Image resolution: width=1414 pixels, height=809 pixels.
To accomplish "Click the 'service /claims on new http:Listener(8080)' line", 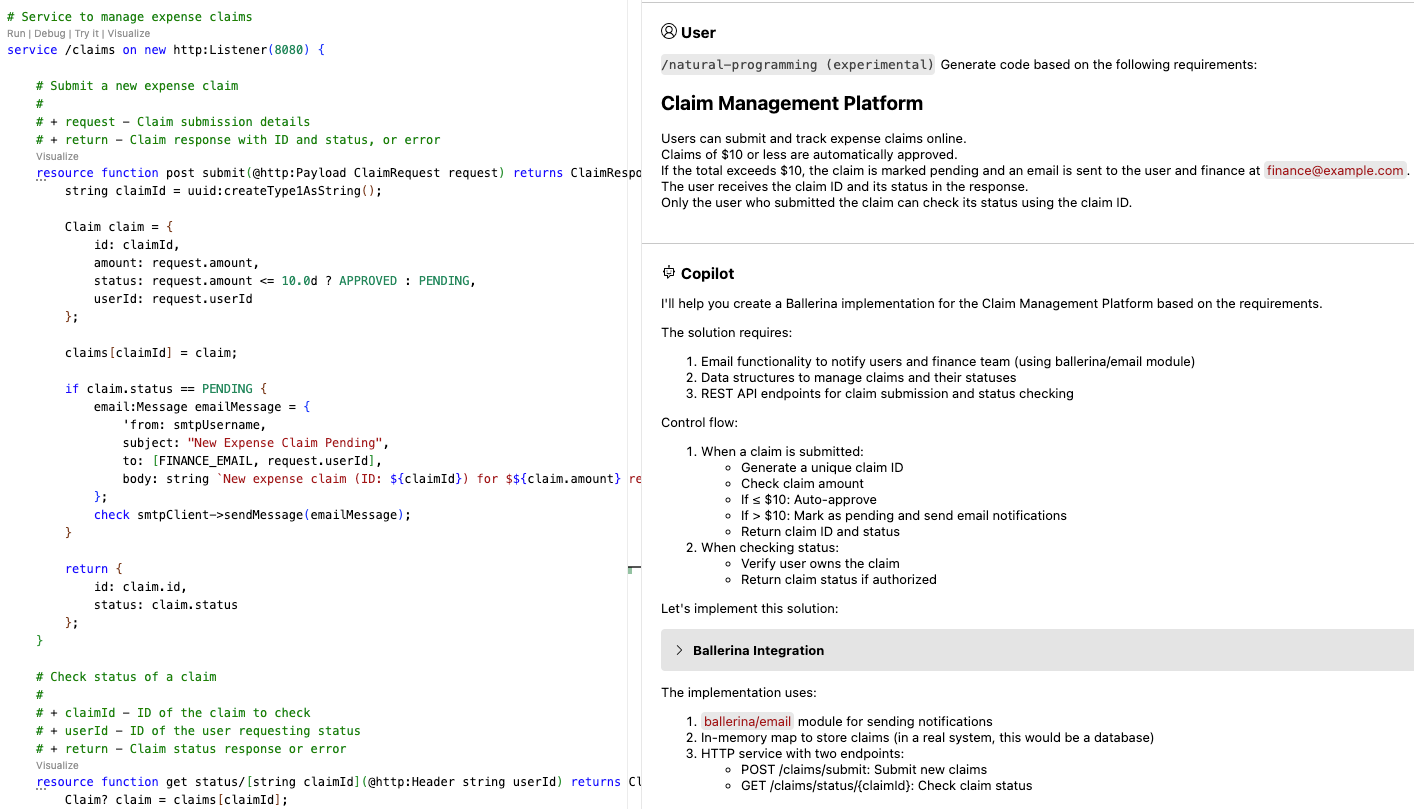I will 166,49.
